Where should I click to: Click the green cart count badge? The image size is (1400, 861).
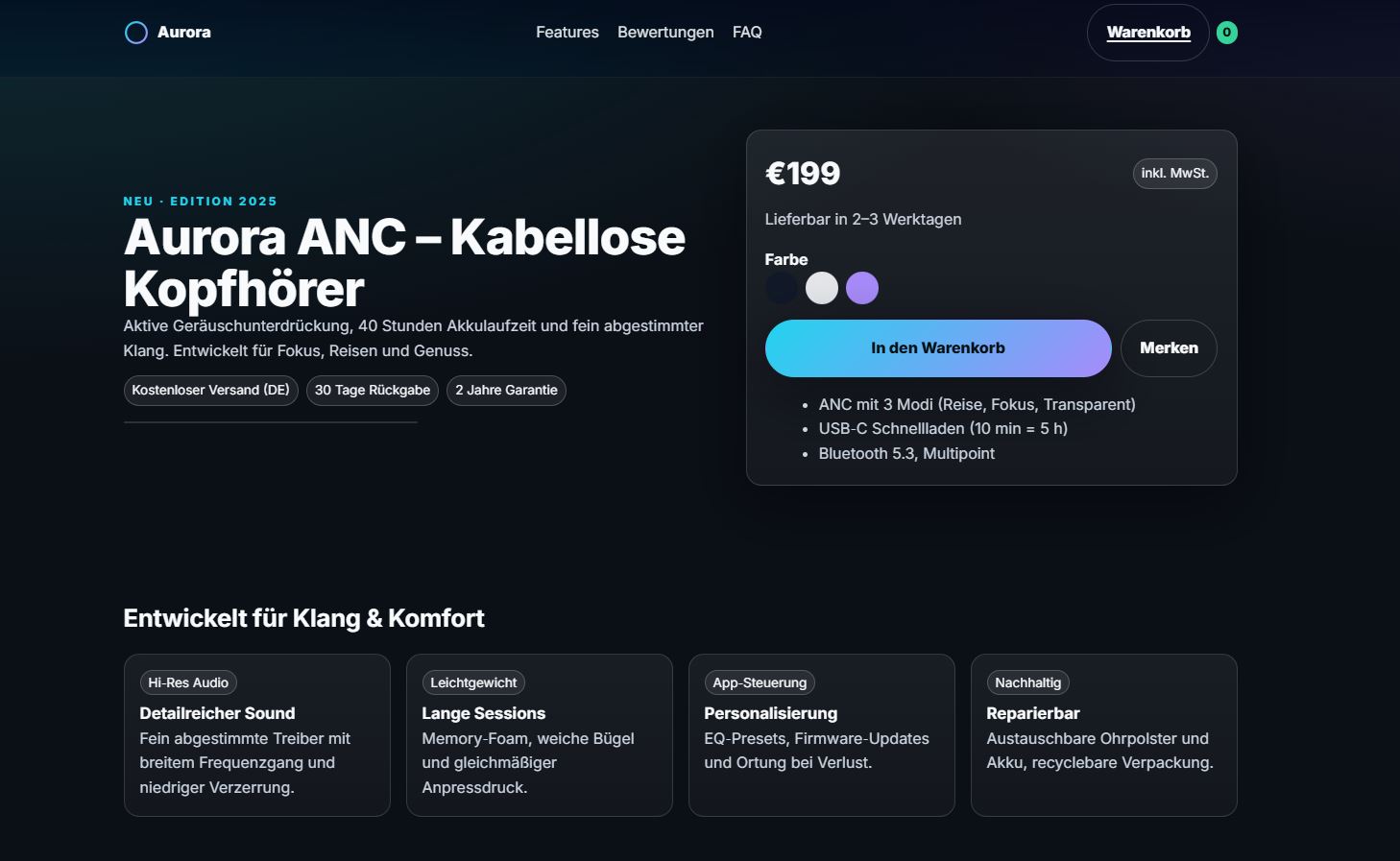click(1226, 33)
